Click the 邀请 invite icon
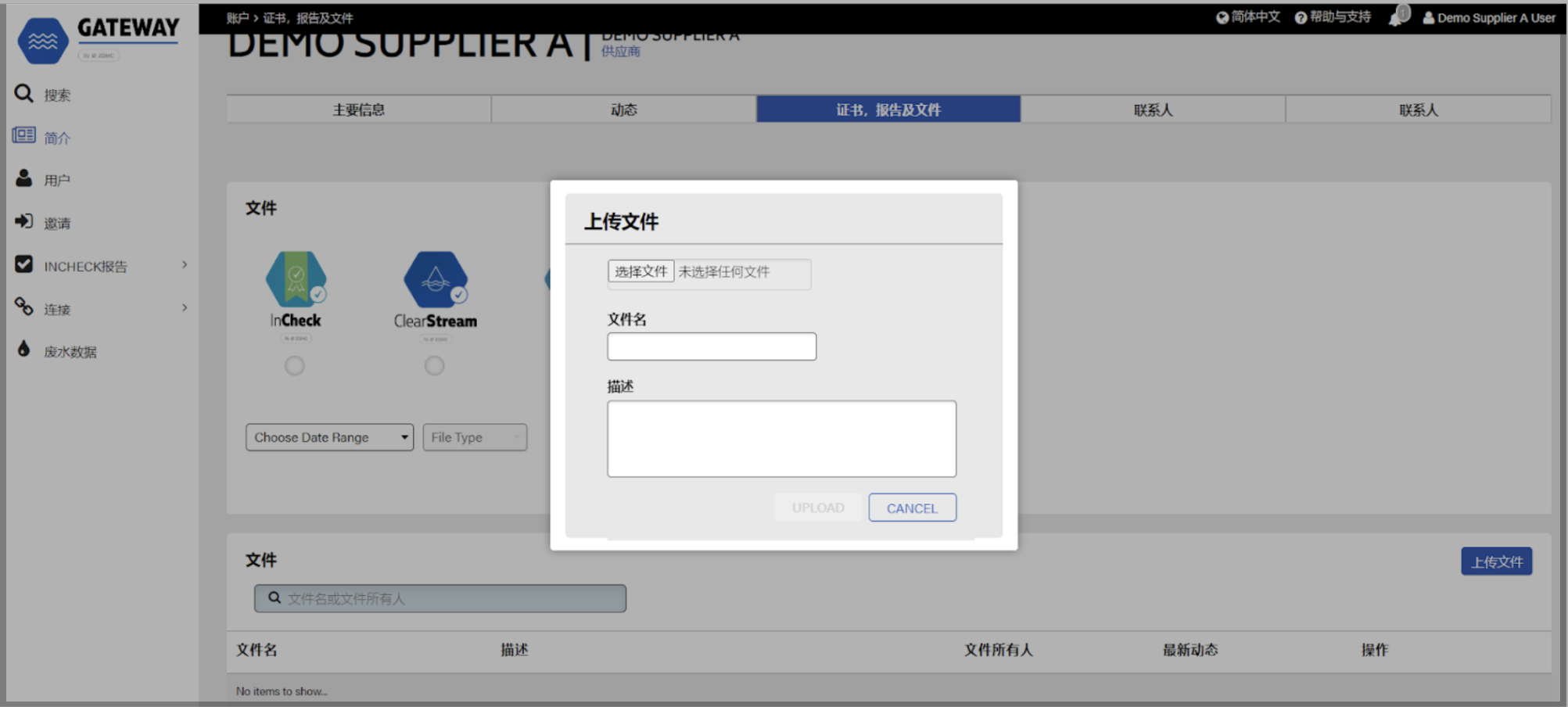Screen dimensions: 1568x707 tap(23, 221)
